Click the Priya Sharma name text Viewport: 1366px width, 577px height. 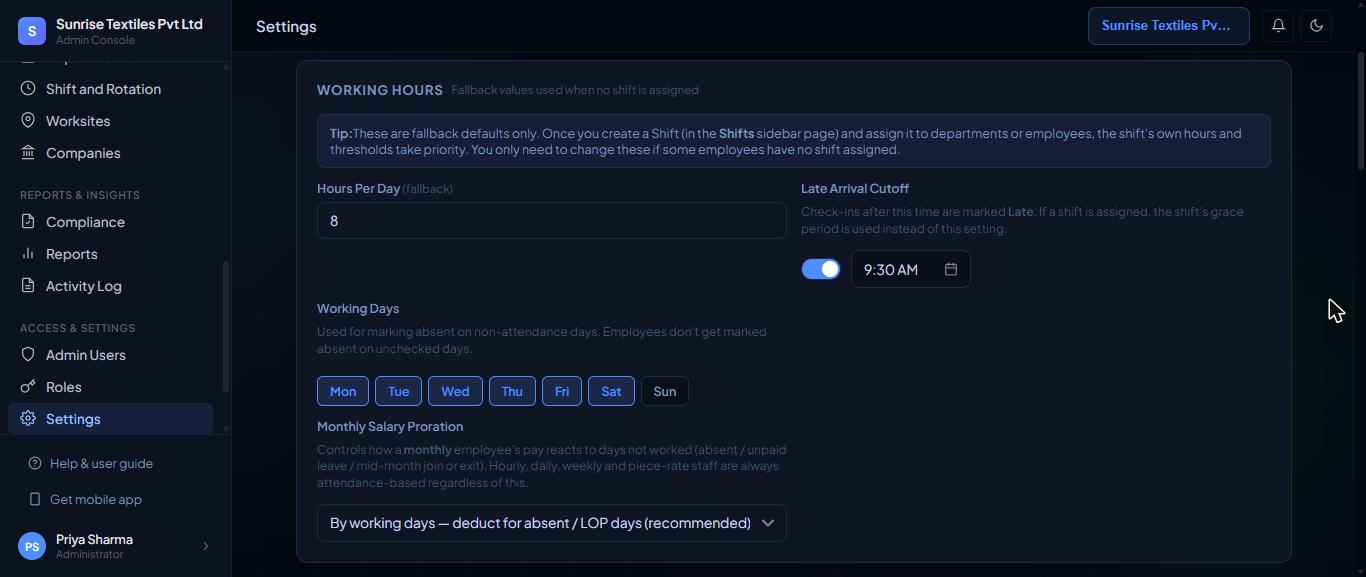pyautogui.click(x=94, y=540)
